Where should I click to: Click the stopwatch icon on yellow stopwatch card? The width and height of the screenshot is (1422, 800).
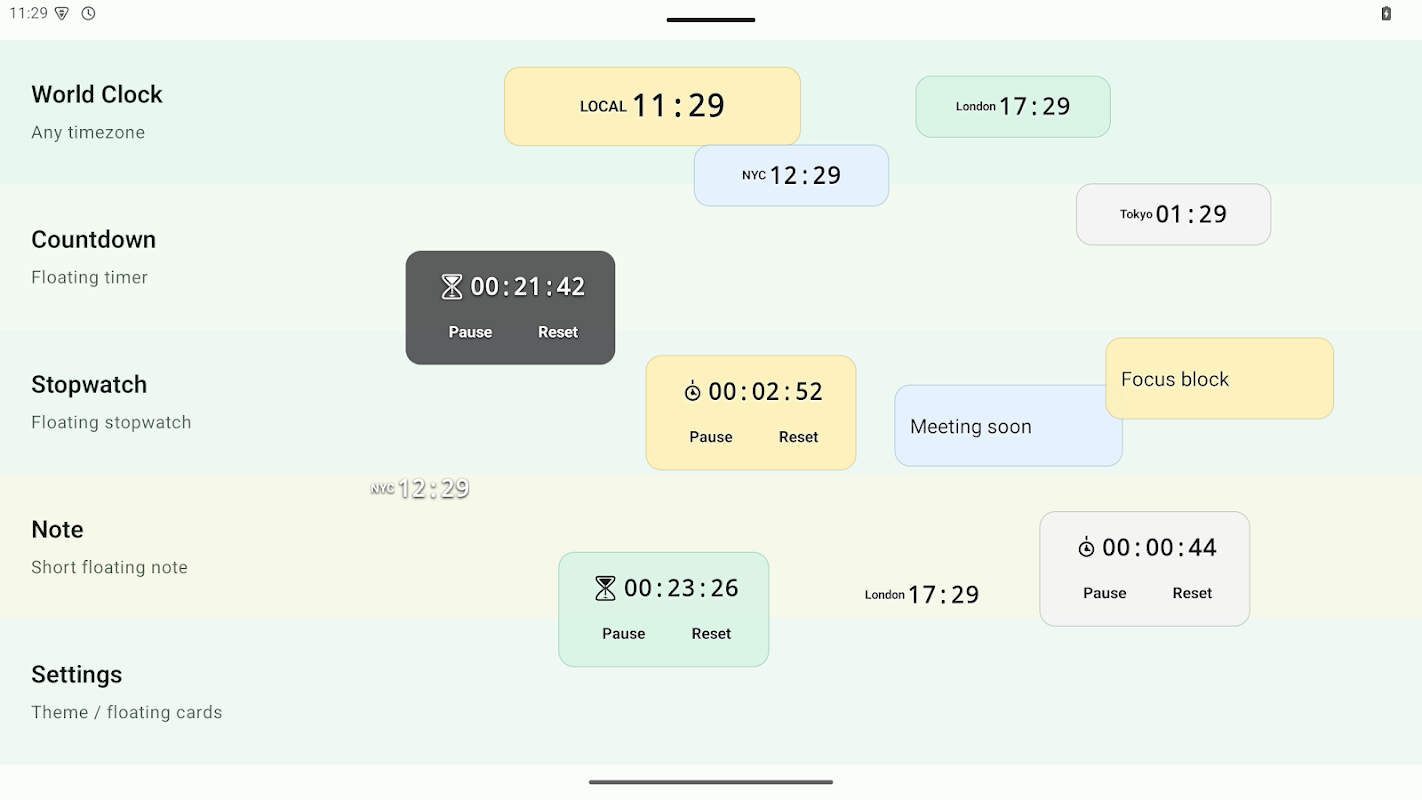click(x=692, y=391)
